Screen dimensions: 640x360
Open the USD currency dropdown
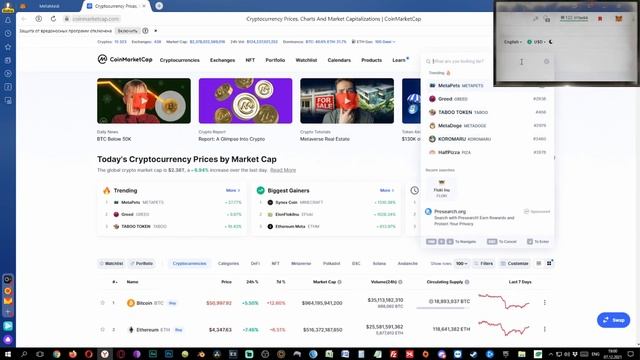point(536,42)
